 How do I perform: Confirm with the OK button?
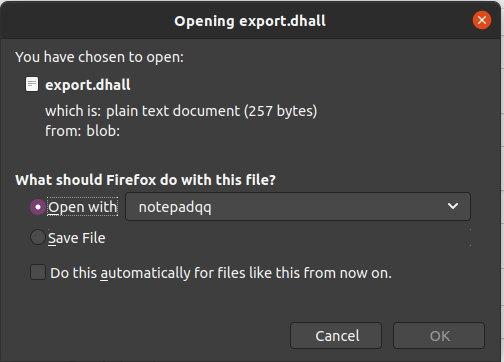tap(439, 335)
